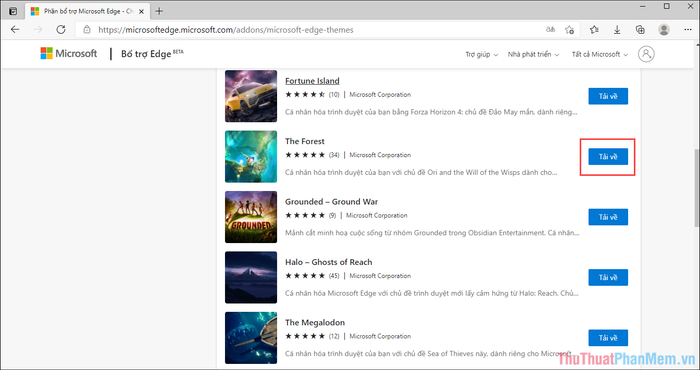Click the forward navigation arrow

point(38,30)
